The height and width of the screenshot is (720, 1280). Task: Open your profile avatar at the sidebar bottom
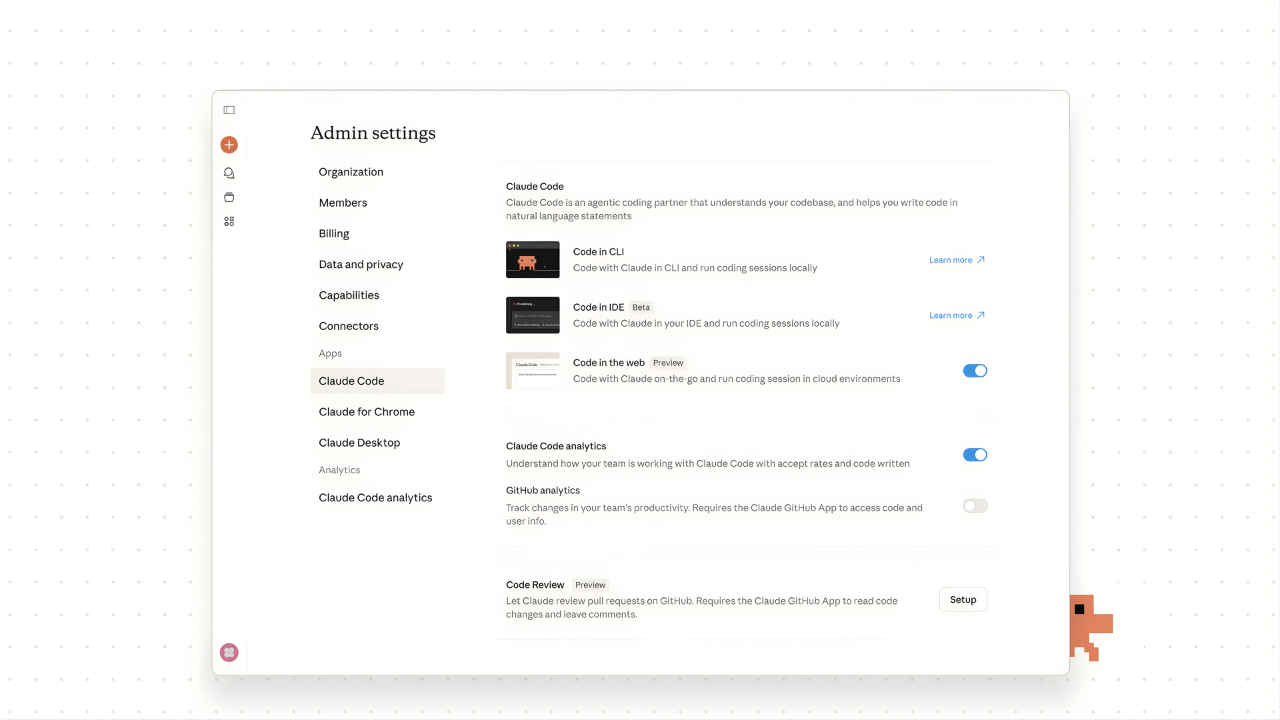pos(229,652)
